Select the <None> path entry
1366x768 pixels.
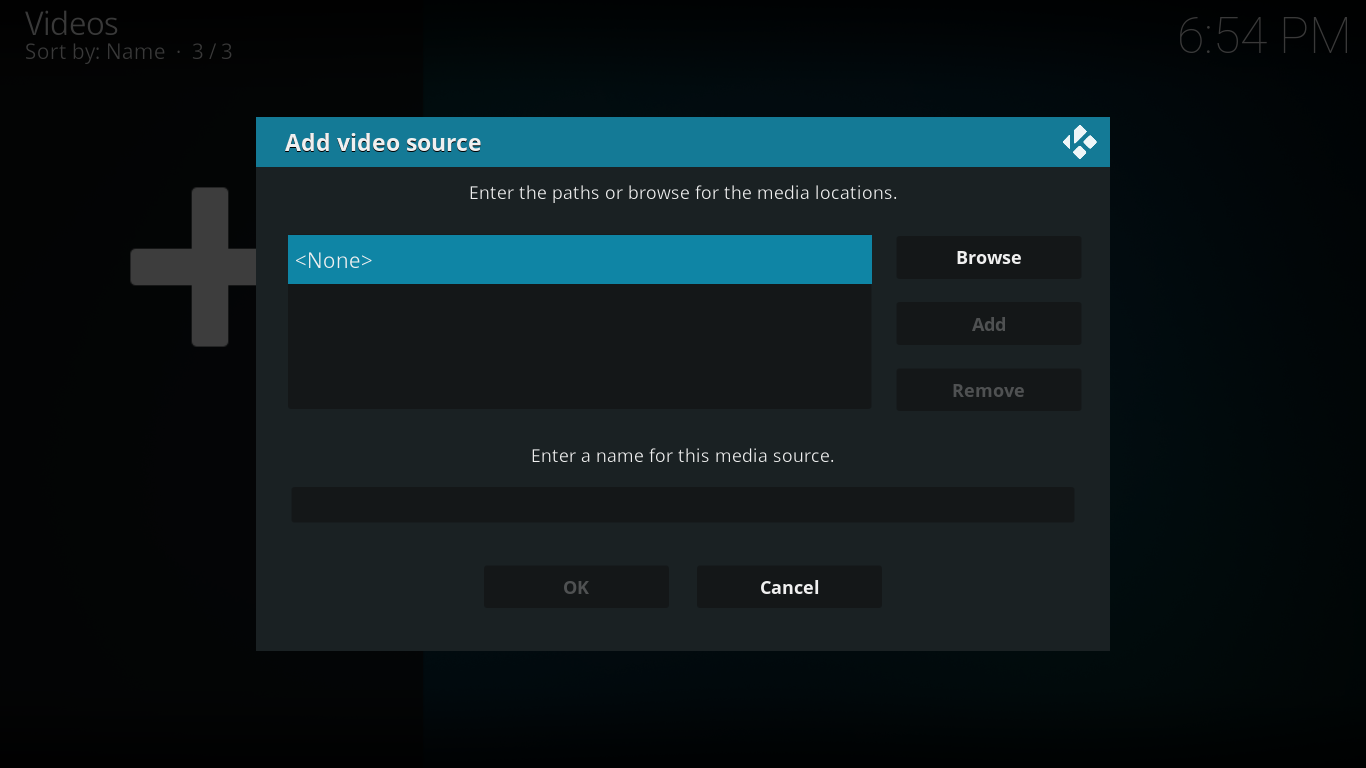click(579, 260)
